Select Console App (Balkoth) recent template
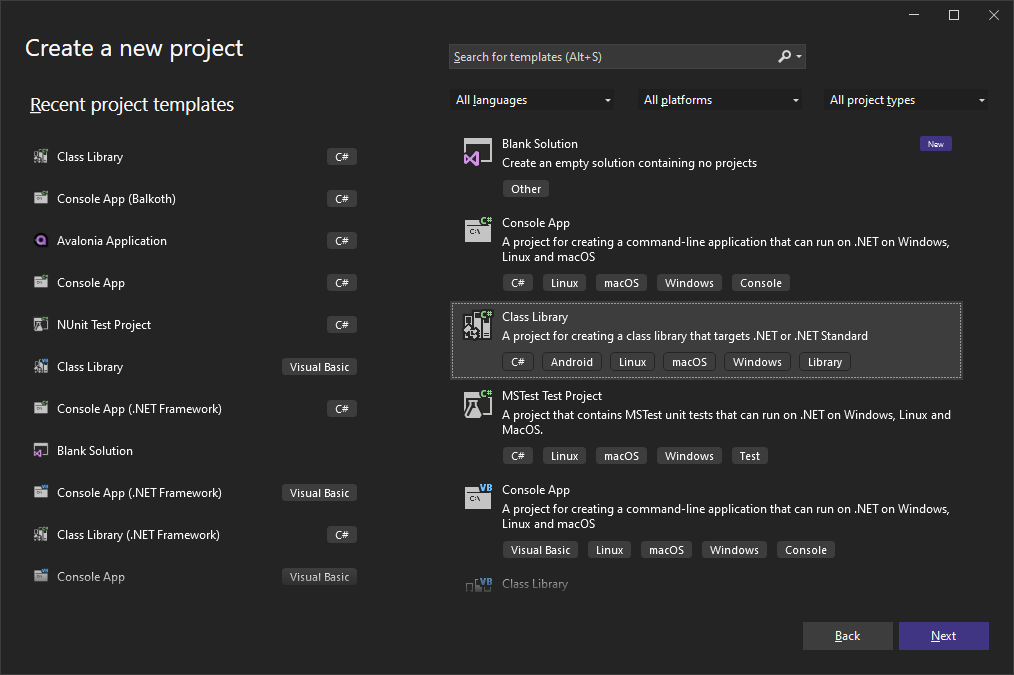1014x675 pixels. [x=116, y=199]
